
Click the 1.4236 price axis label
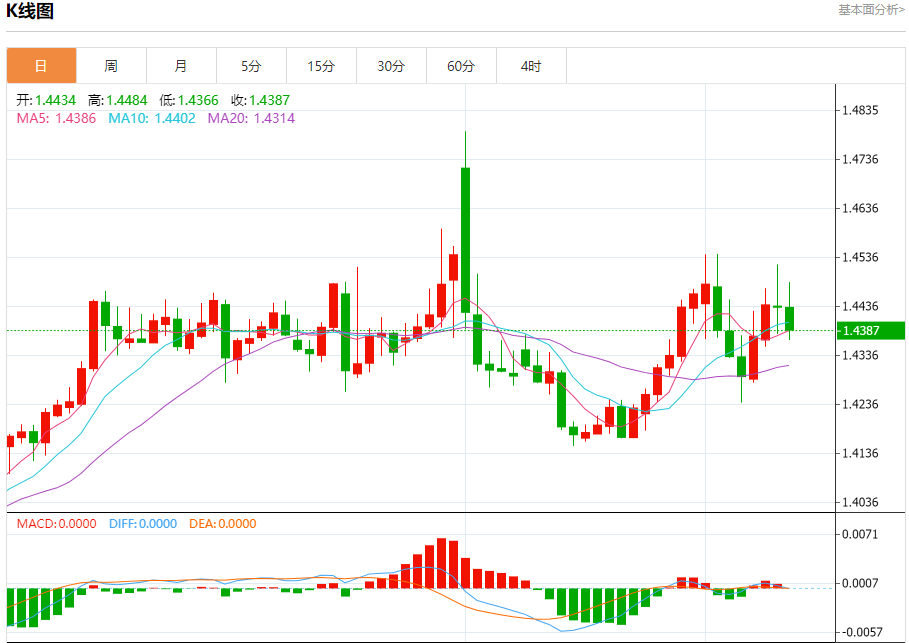coord(860,404)
